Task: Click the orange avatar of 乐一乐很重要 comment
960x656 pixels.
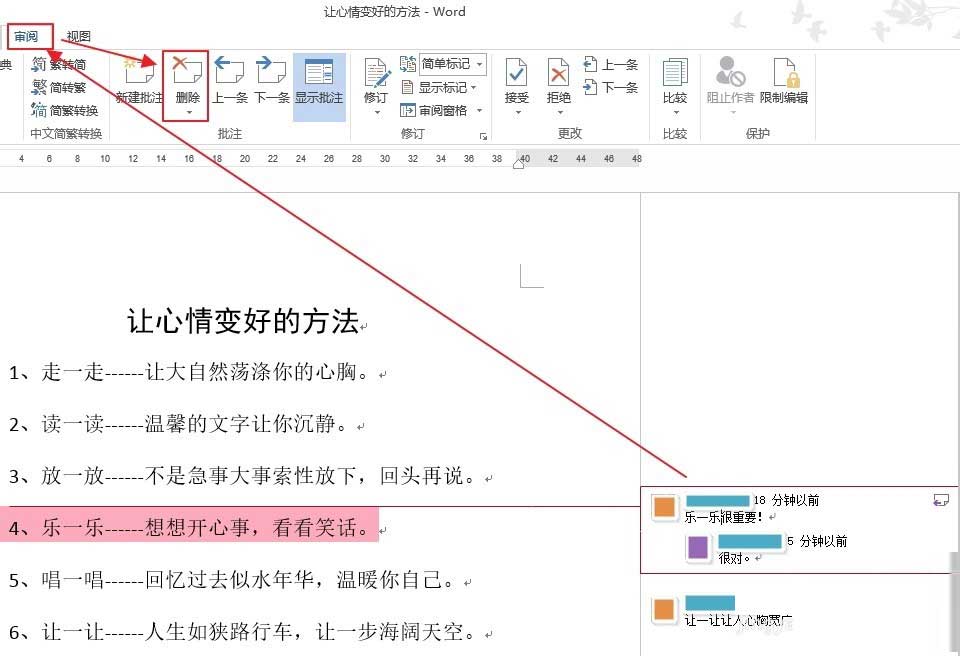Action: 664,507
